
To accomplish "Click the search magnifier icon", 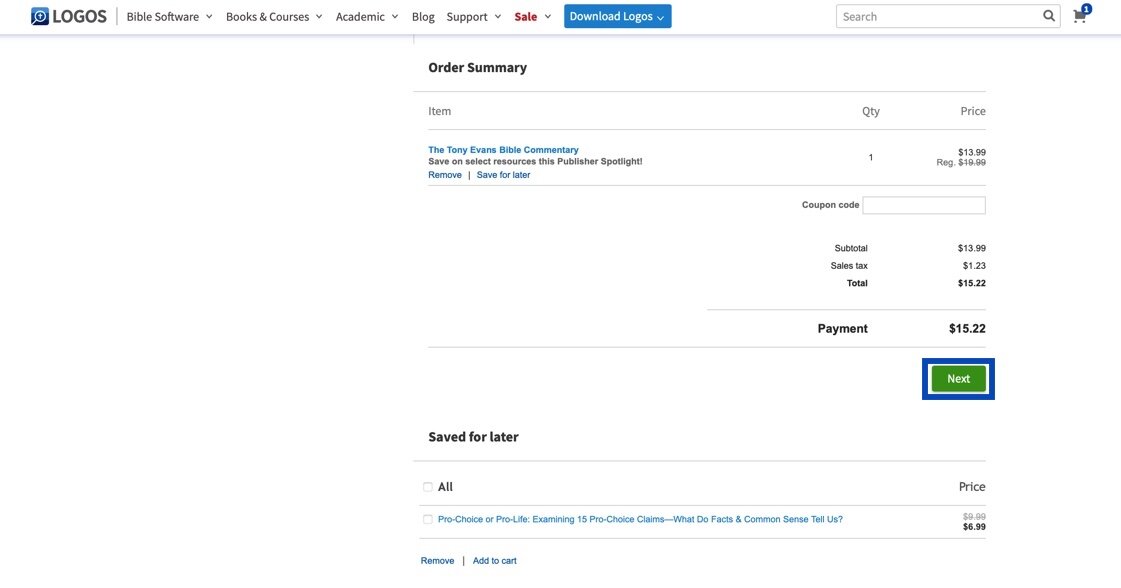I will [1049, 16].
